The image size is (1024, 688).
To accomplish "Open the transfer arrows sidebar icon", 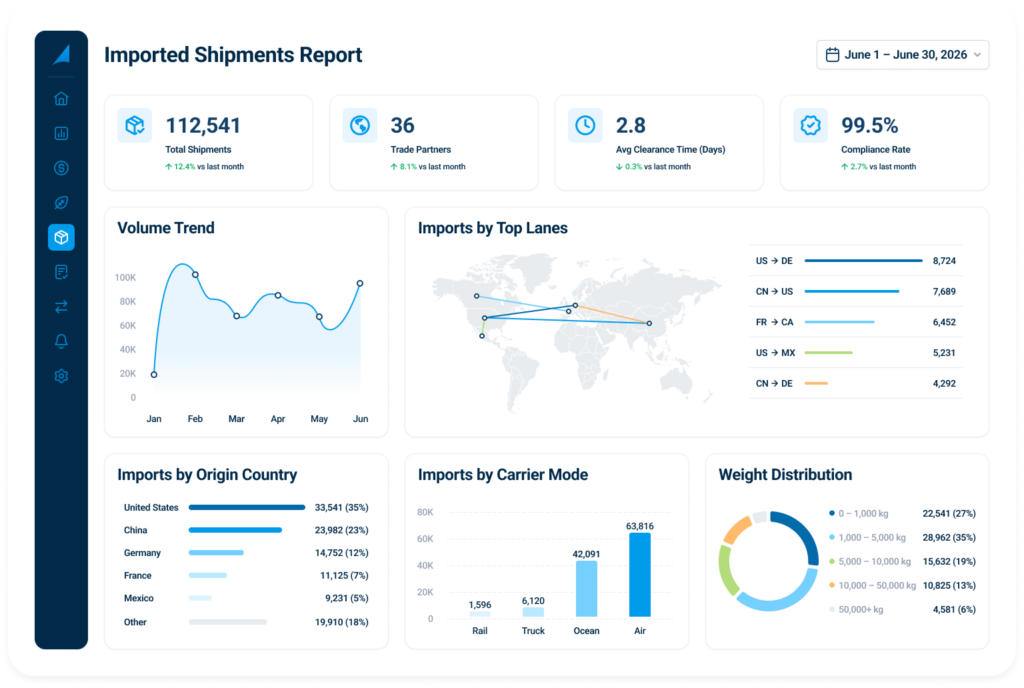I will click(x=61, y=306).
